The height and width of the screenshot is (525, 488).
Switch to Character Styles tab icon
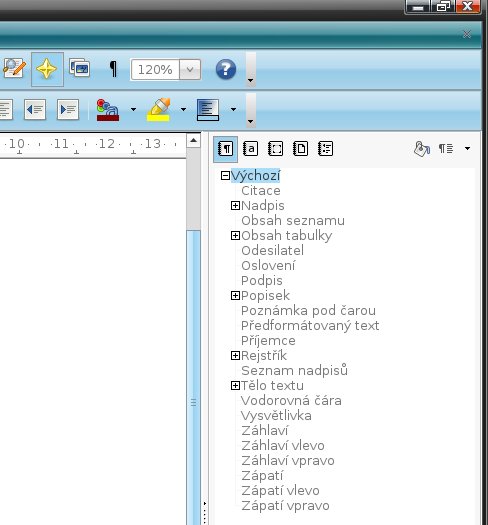click(251, 149)
